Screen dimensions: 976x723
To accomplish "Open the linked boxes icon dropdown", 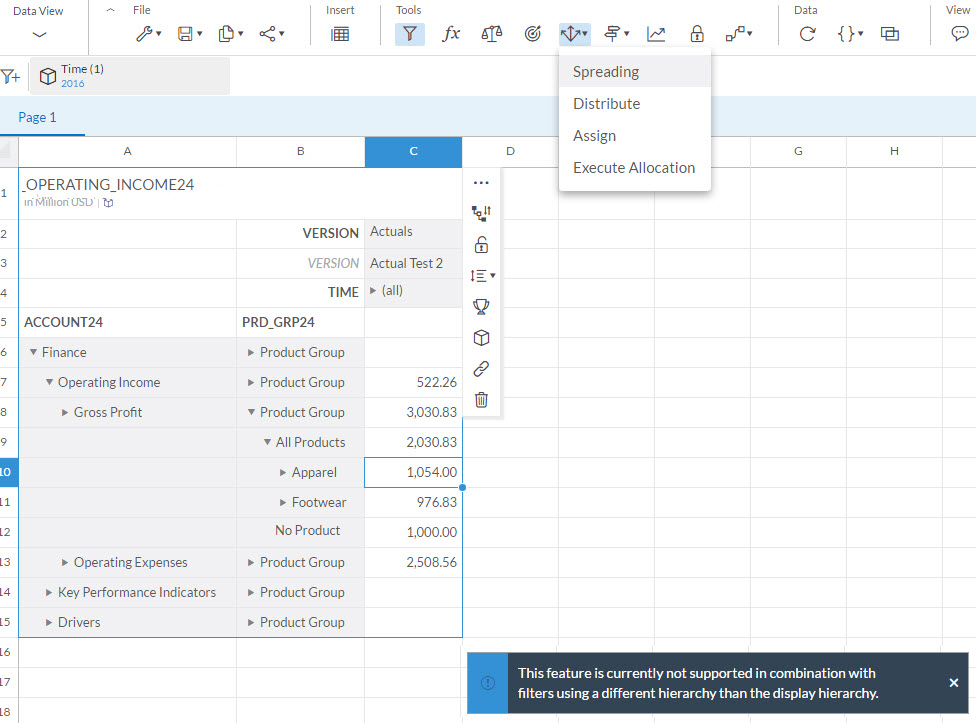I will [x=739, y=34].
